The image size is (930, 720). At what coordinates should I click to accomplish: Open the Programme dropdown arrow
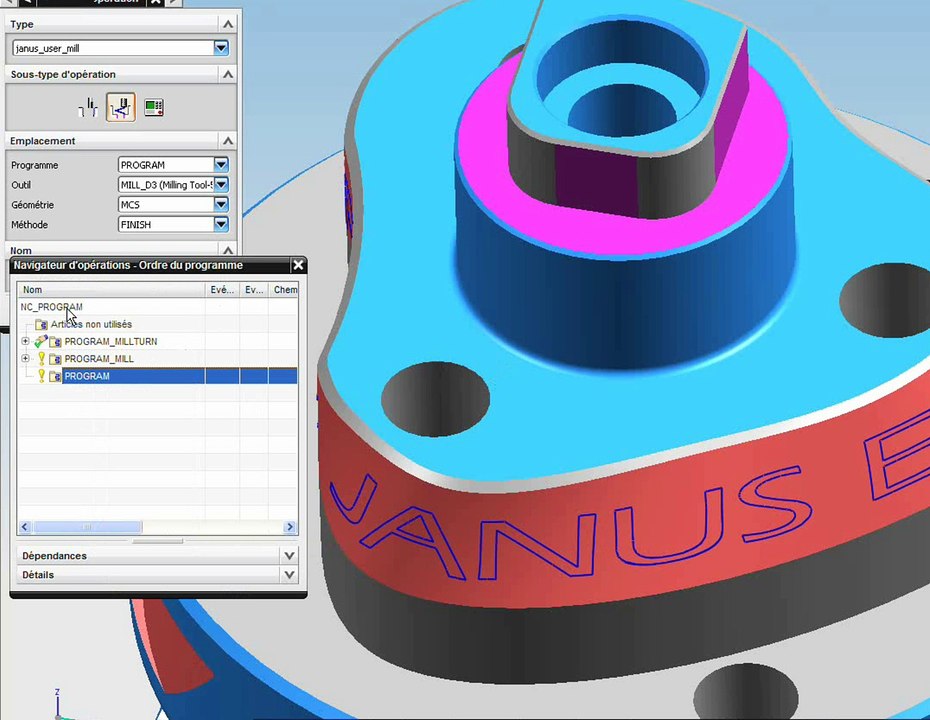click(x=221, y=165)
